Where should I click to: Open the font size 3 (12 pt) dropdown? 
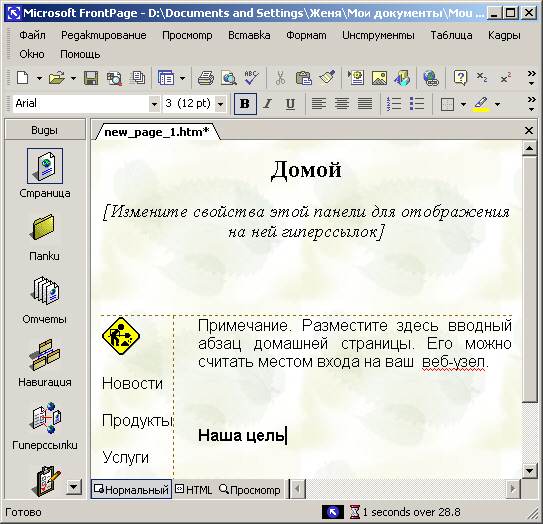(220, 104)
